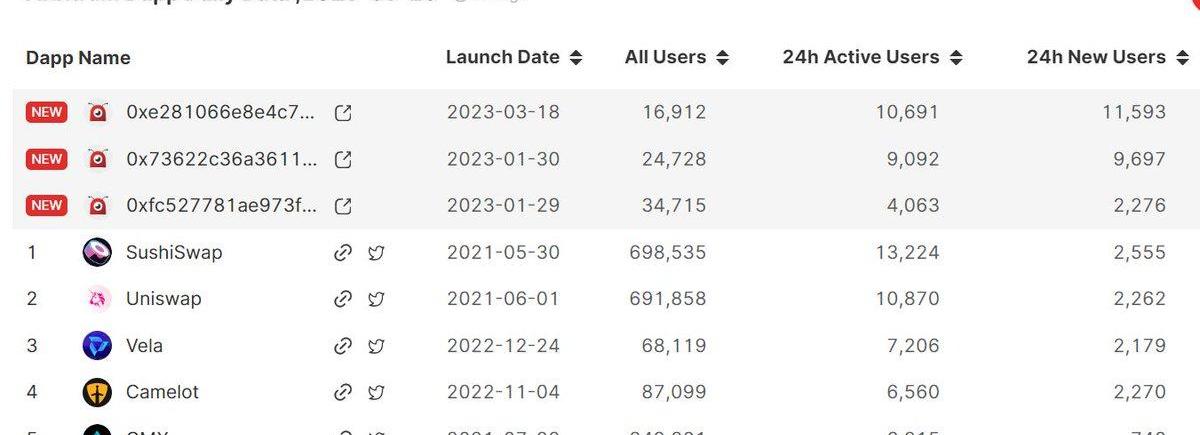
Task: Open external link for 0xfc527781ae973f dapp
Action: pos(343,206)
